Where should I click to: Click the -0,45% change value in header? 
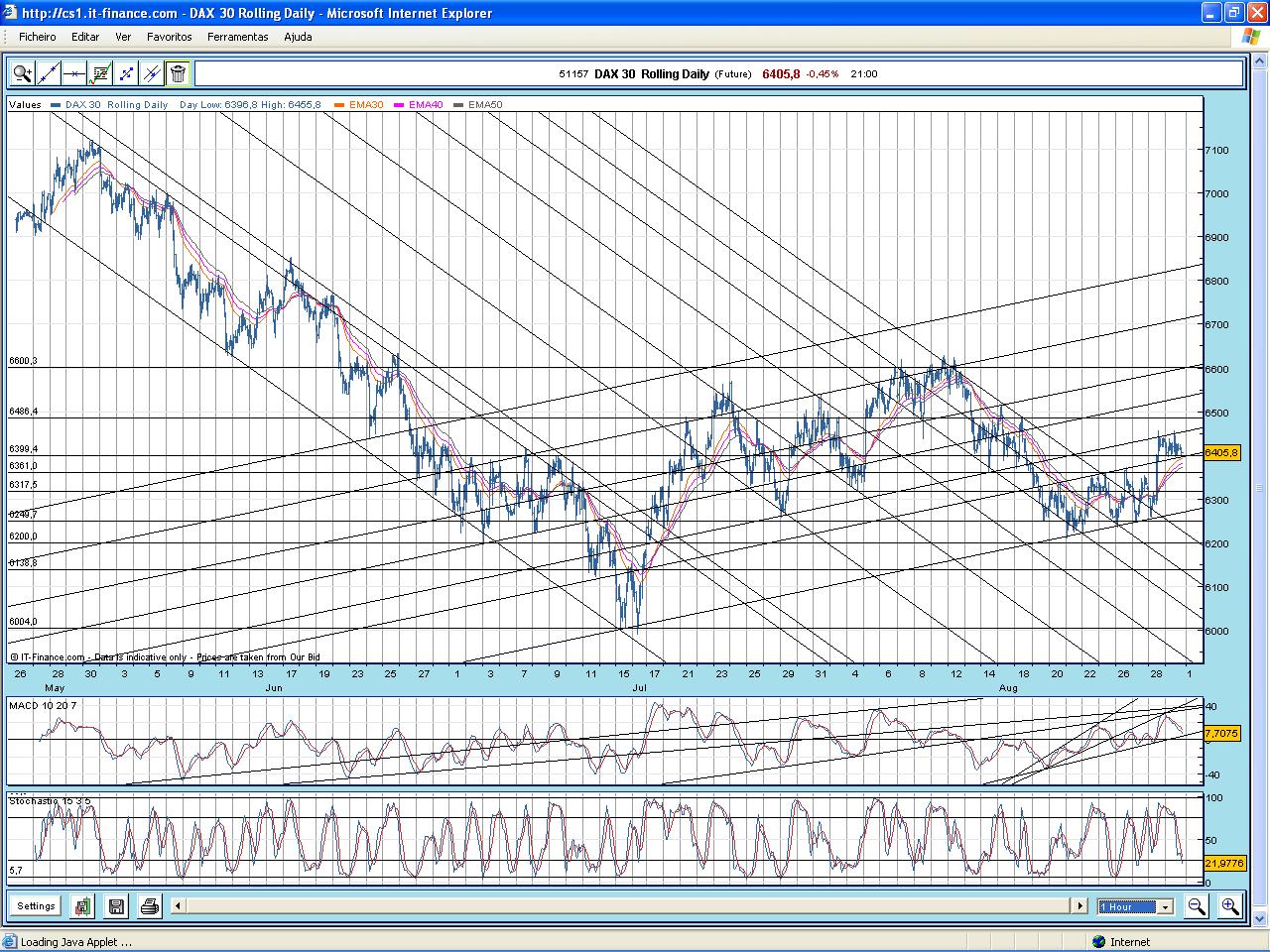822,74
